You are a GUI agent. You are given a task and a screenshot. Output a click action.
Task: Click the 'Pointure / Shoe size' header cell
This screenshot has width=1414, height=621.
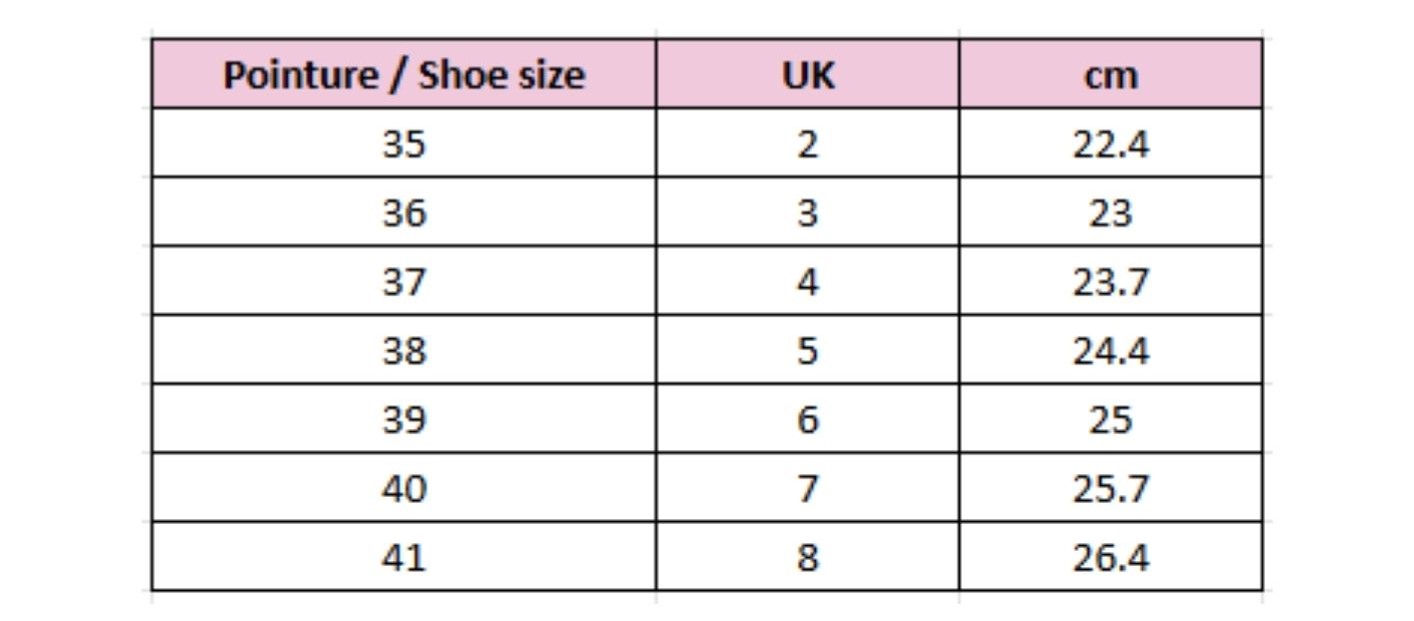pos(404,74)
